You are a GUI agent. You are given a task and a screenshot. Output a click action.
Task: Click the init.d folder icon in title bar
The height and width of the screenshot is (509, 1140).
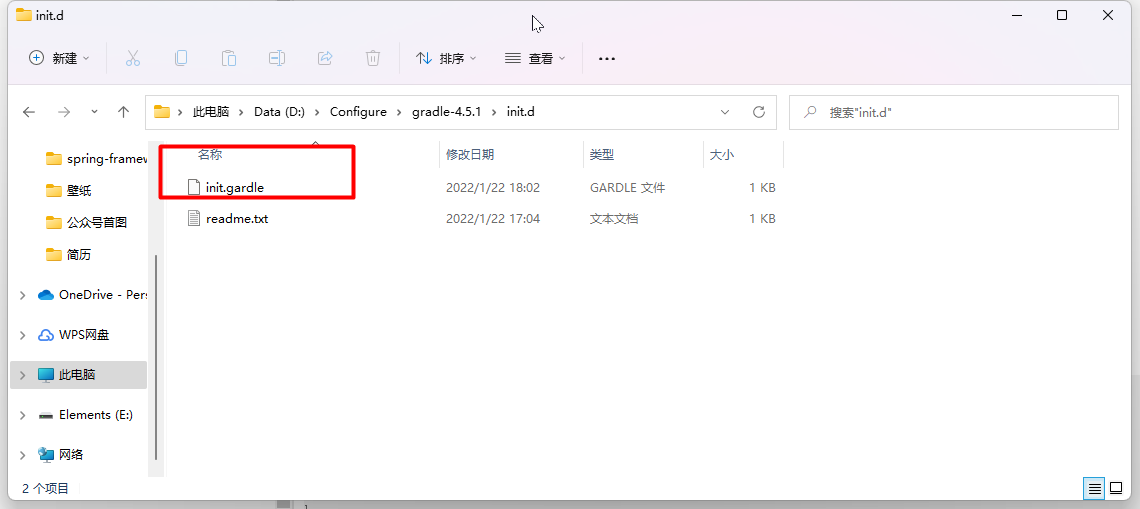[x=23, y=15]
